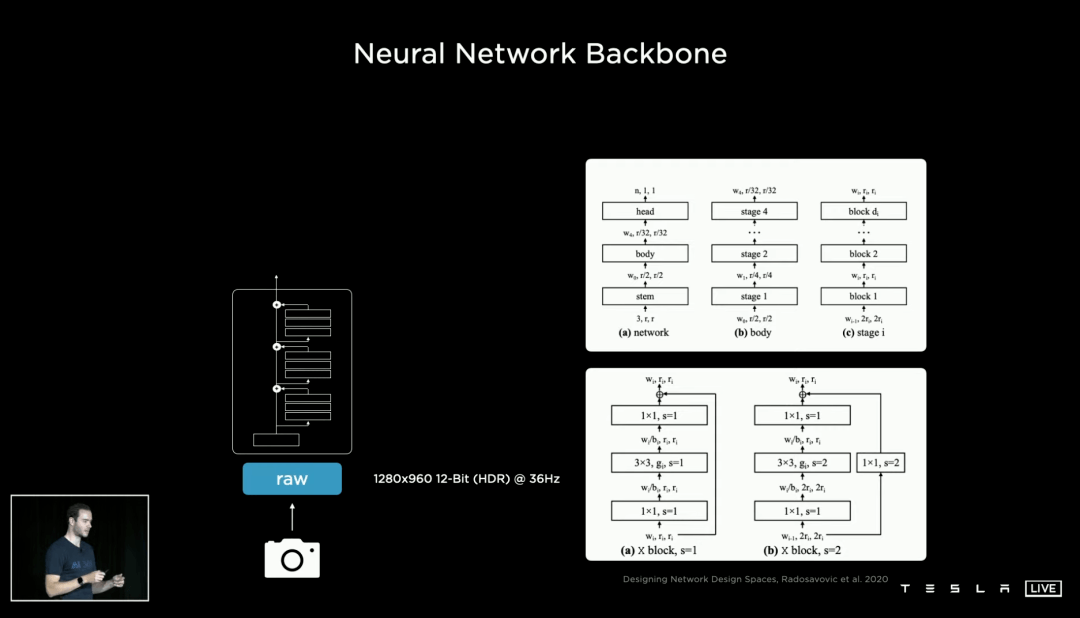Click the block d_i box
This screenshot has height=618, width=1080.
click(863, 212)
